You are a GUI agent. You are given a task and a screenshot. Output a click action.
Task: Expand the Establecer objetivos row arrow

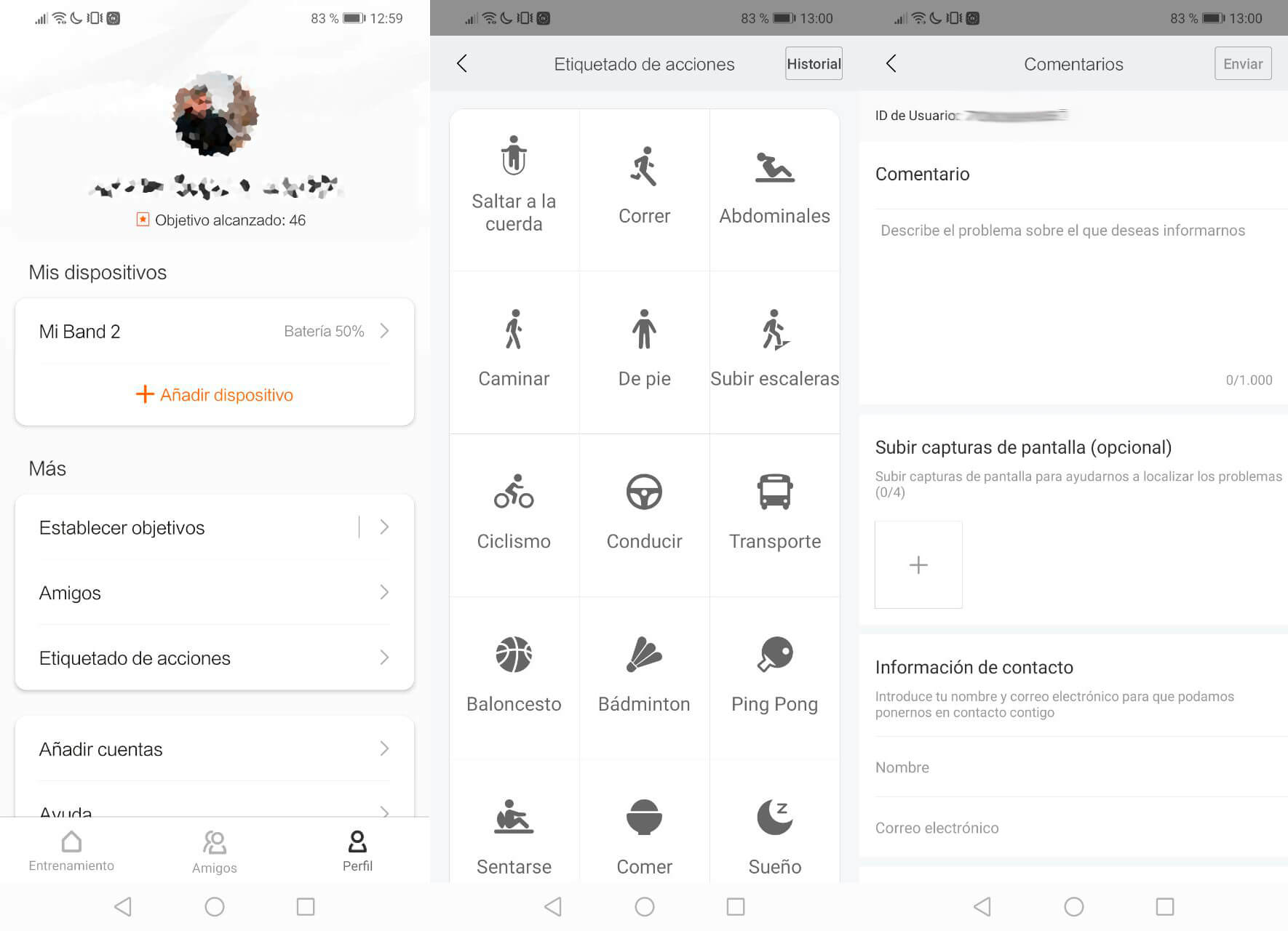(x=384, y=527)
